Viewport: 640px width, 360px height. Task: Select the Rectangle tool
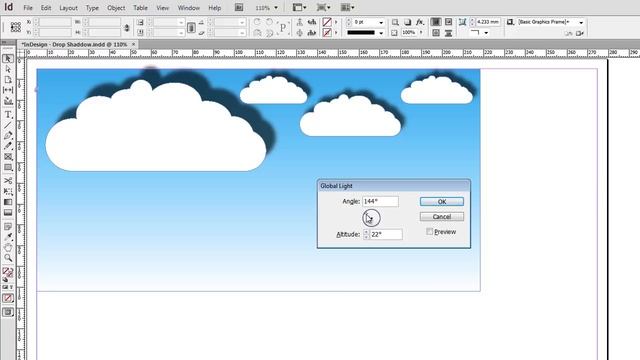coord(8,167)
